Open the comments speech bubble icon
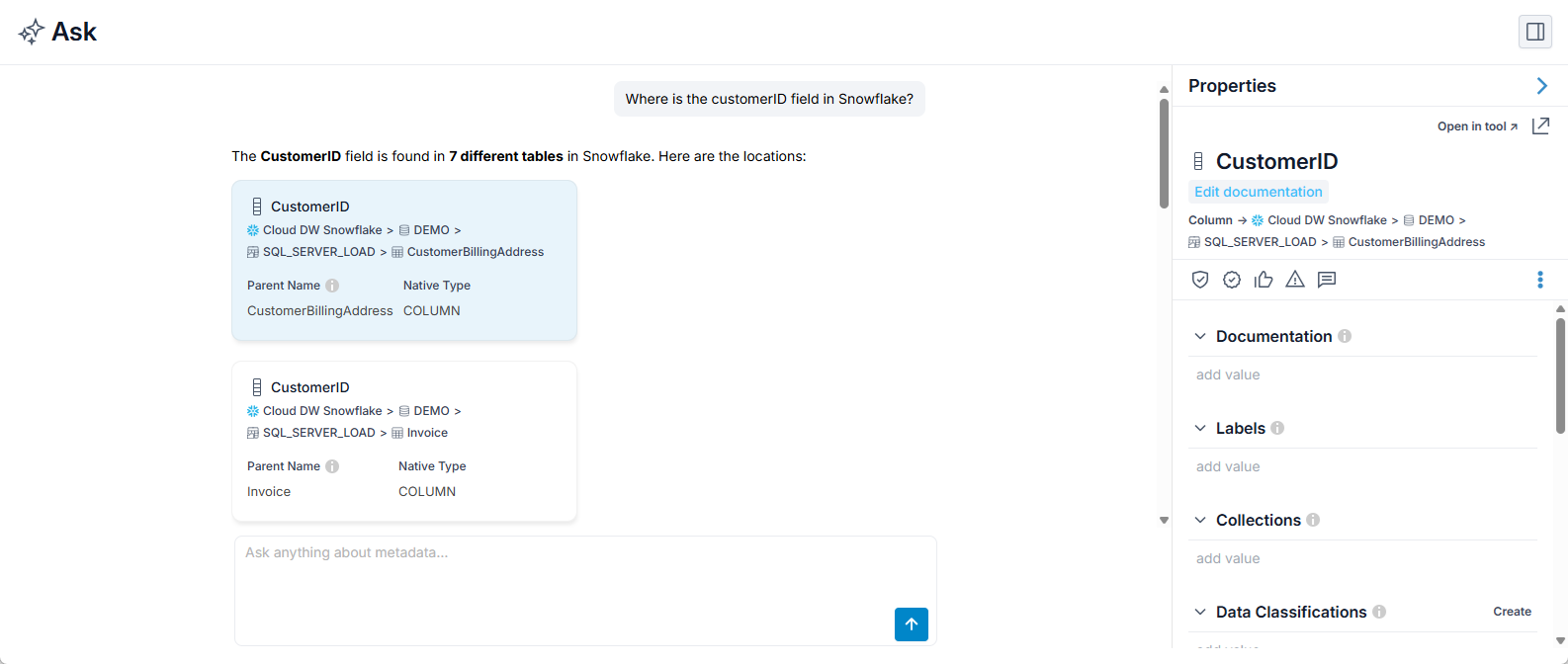 click(x=1327, y=280)
